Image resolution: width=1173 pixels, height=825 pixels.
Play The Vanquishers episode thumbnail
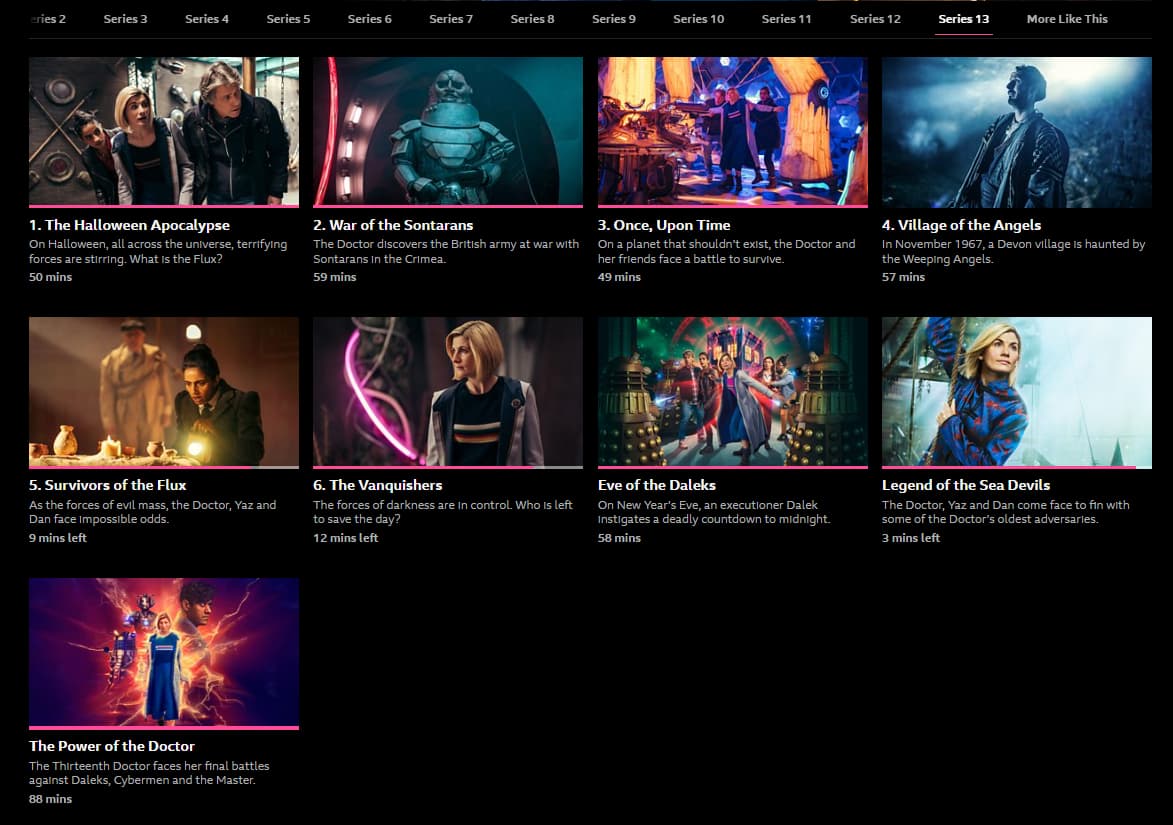pyautogui.click(x=447, y=391)
